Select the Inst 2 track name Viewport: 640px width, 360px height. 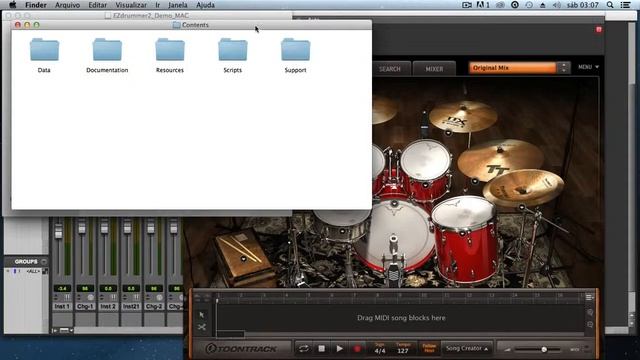click(108, 306)
